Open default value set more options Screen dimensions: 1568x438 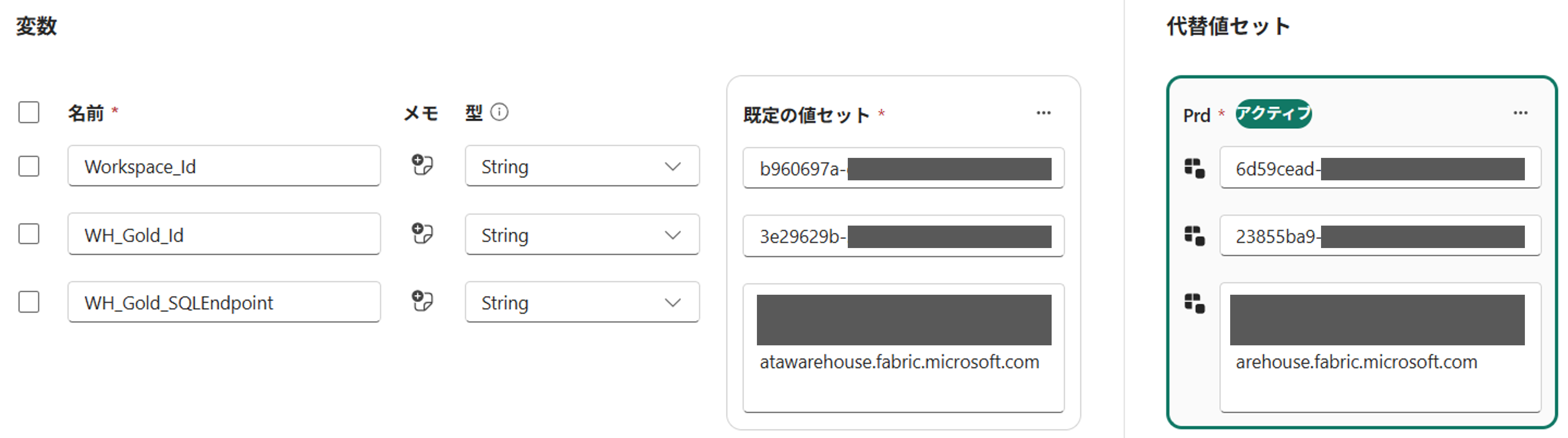pos(1043,113)
